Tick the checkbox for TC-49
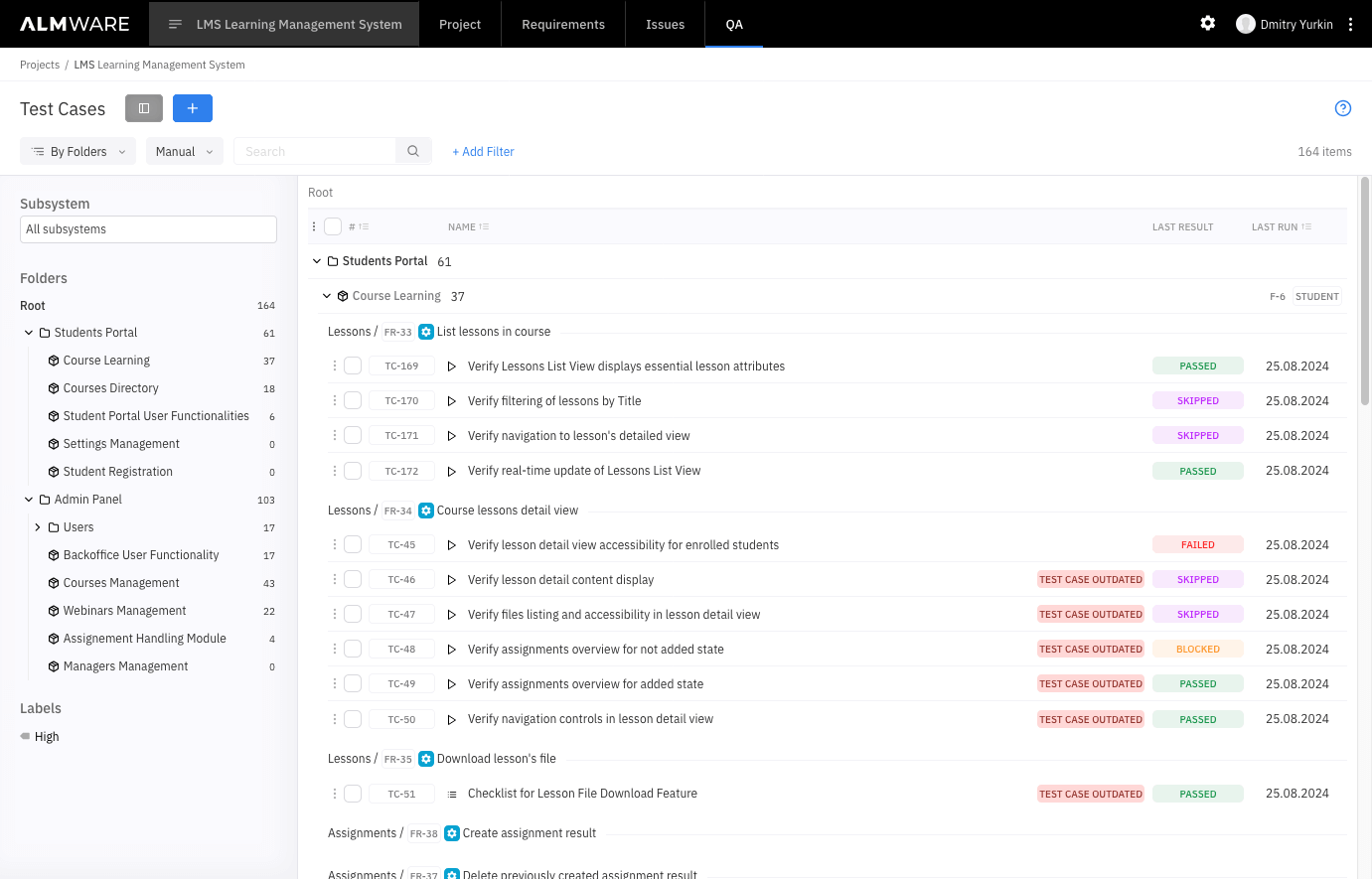This screenshot has height=879, width=1372. [x=353, y=683]
